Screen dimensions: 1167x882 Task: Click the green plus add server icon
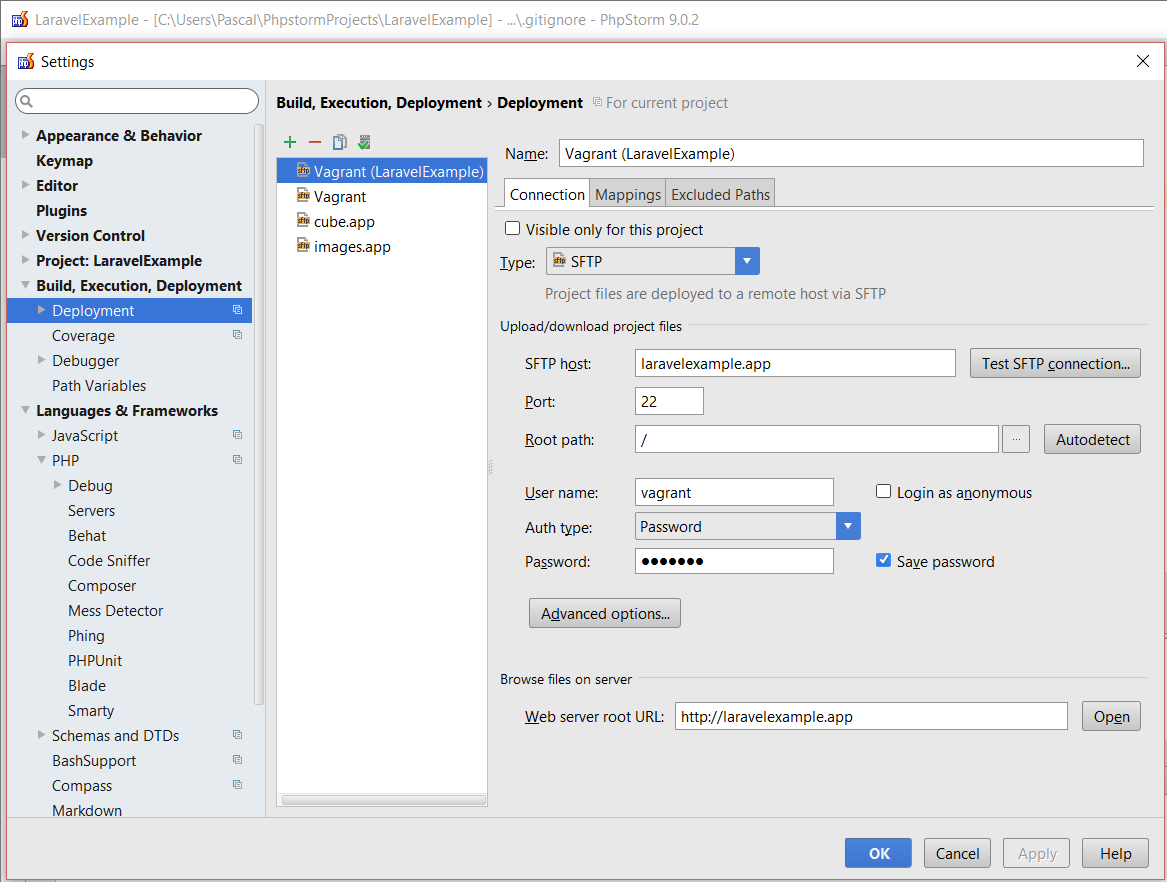[290, 143]
